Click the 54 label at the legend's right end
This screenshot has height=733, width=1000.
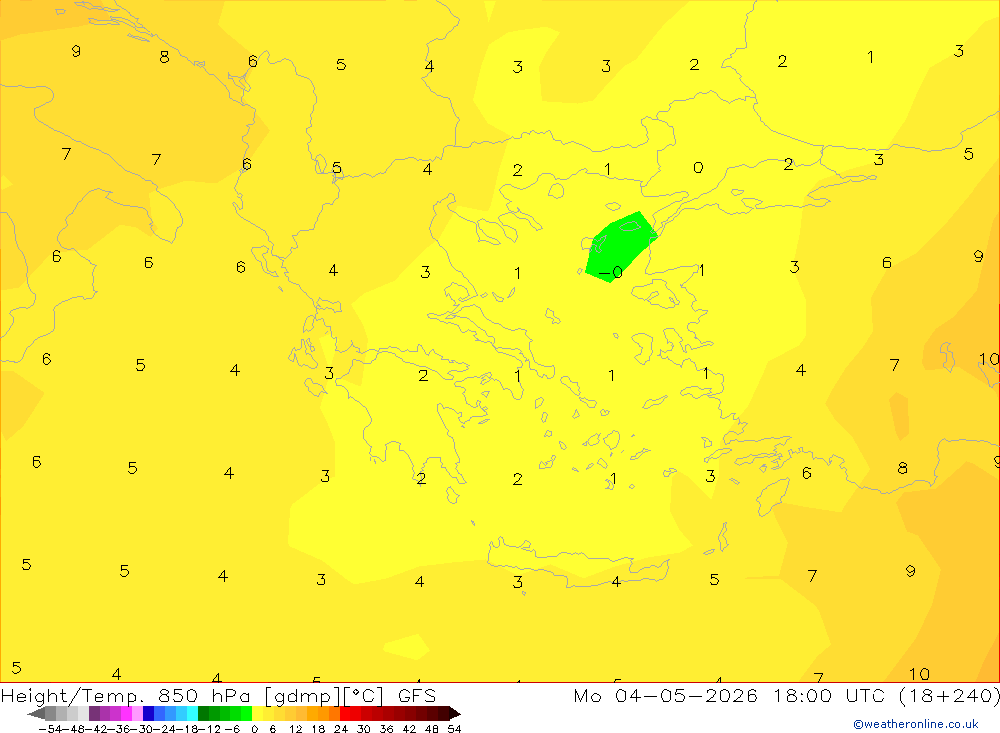tap(454, 729)
